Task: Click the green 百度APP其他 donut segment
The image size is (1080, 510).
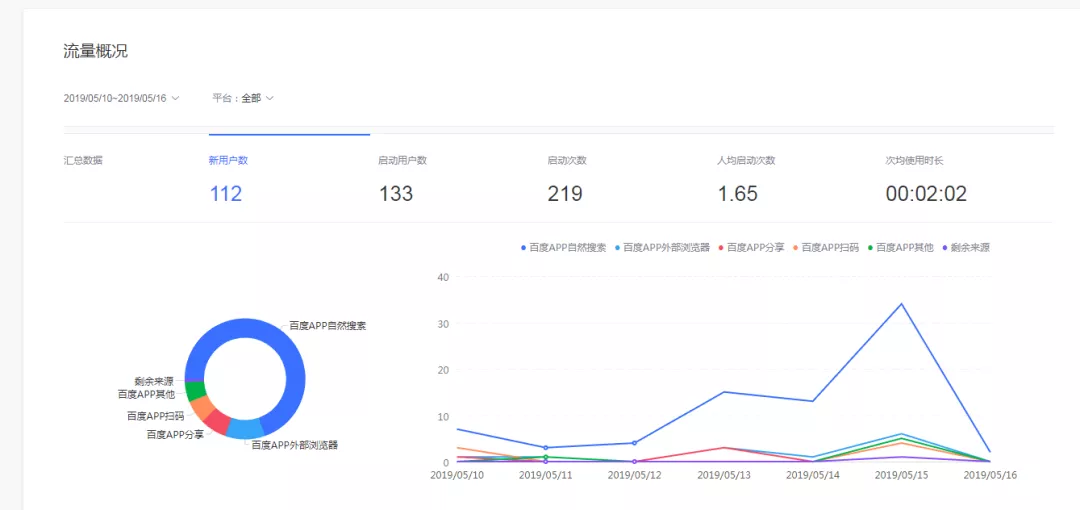Action: pos(194,391)
